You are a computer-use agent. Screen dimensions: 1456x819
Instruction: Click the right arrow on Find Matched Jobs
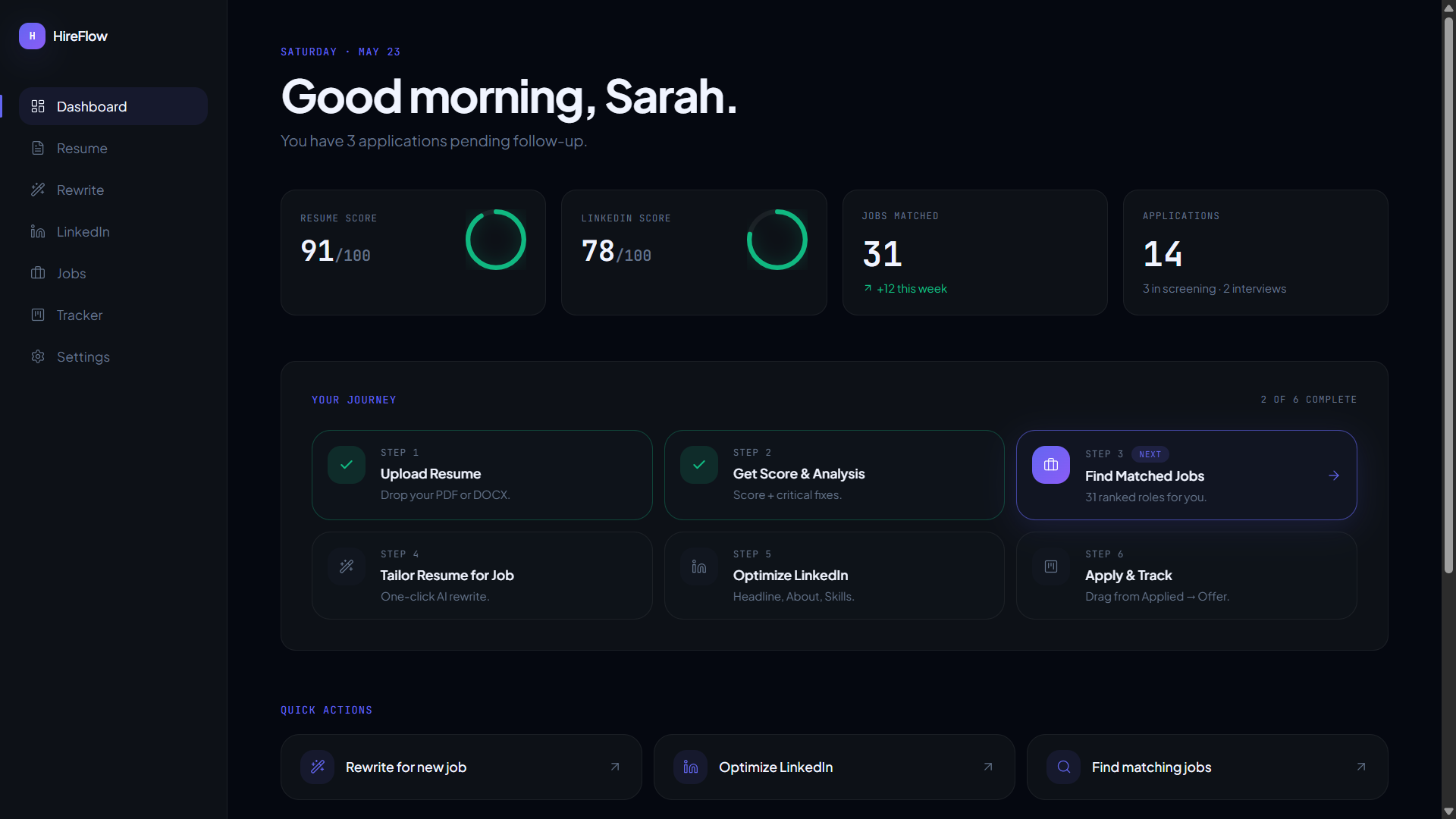(1334, 475)
